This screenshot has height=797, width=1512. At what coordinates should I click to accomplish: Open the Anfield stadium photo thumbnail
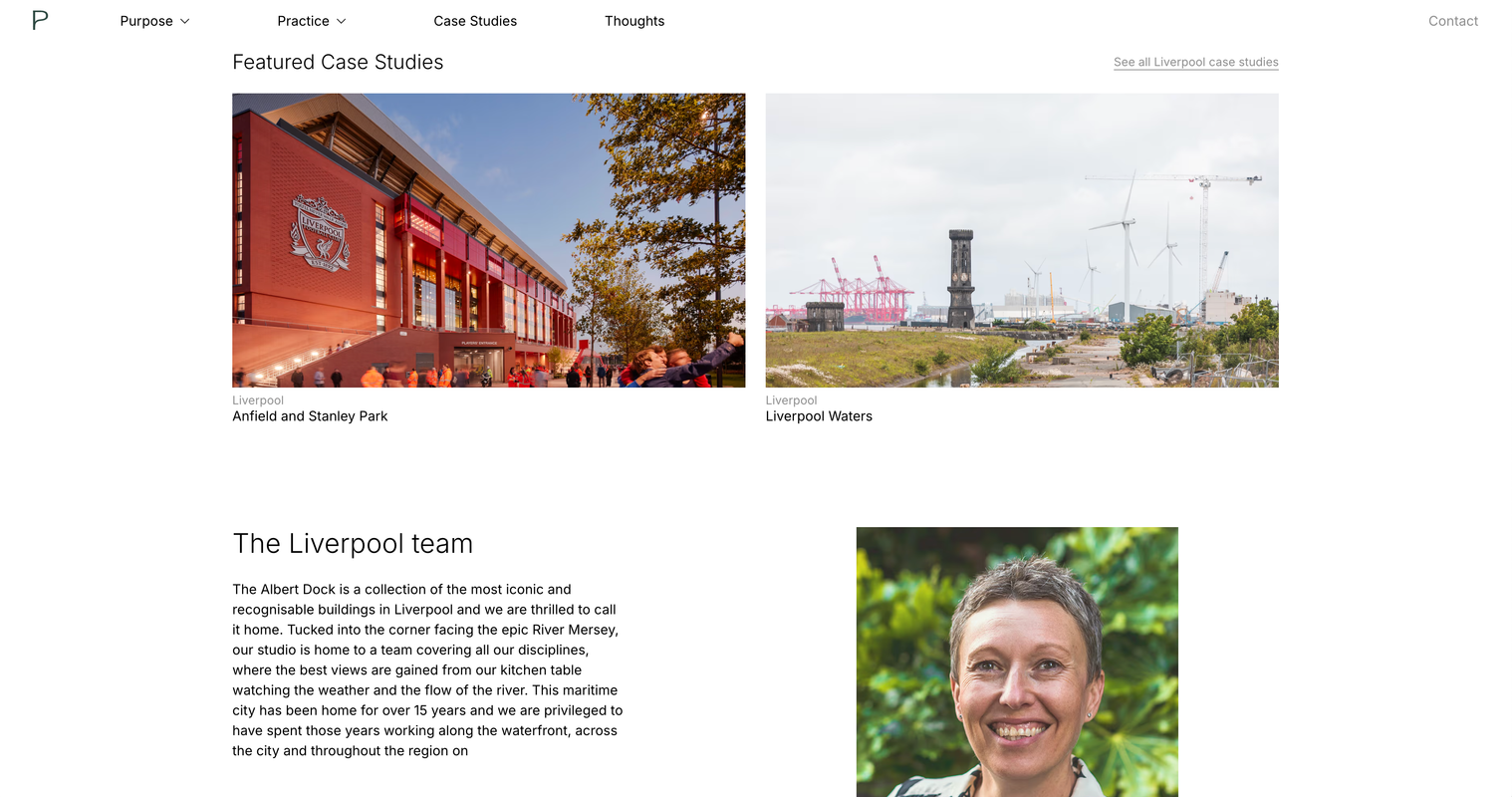pyautogui.click(x=489, y=240)
